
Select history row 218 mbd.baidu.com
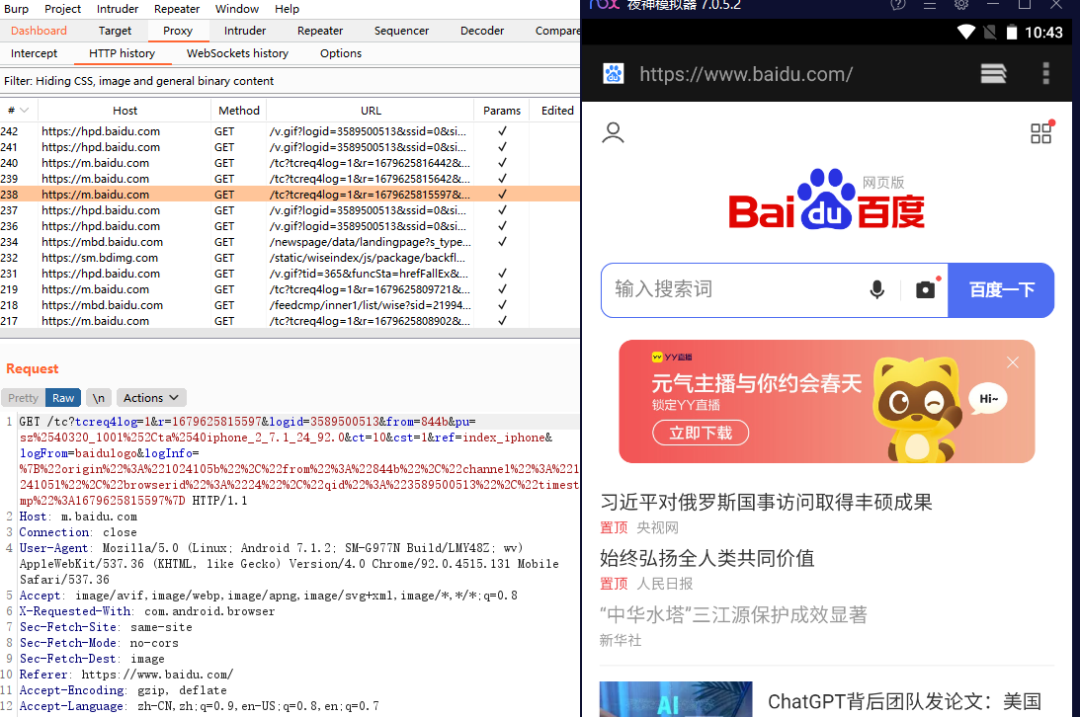coord(289,305)
